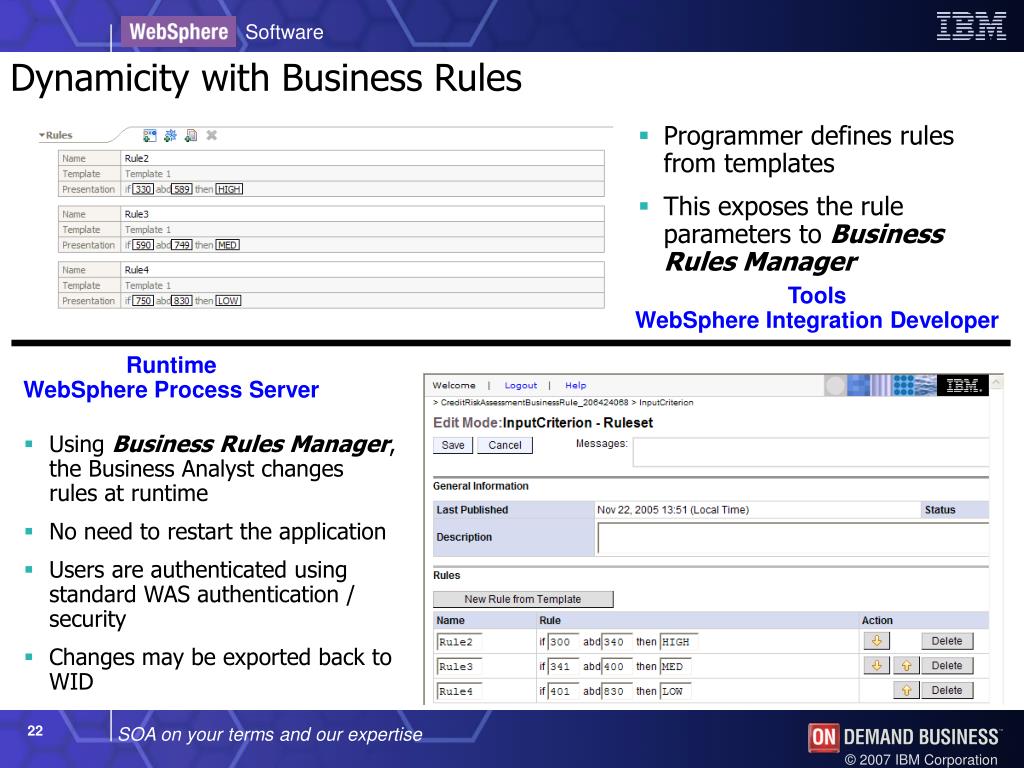Click the 400 value field for Rule3
Viewport: 1024px width, 768px height.
pos(616,667)
